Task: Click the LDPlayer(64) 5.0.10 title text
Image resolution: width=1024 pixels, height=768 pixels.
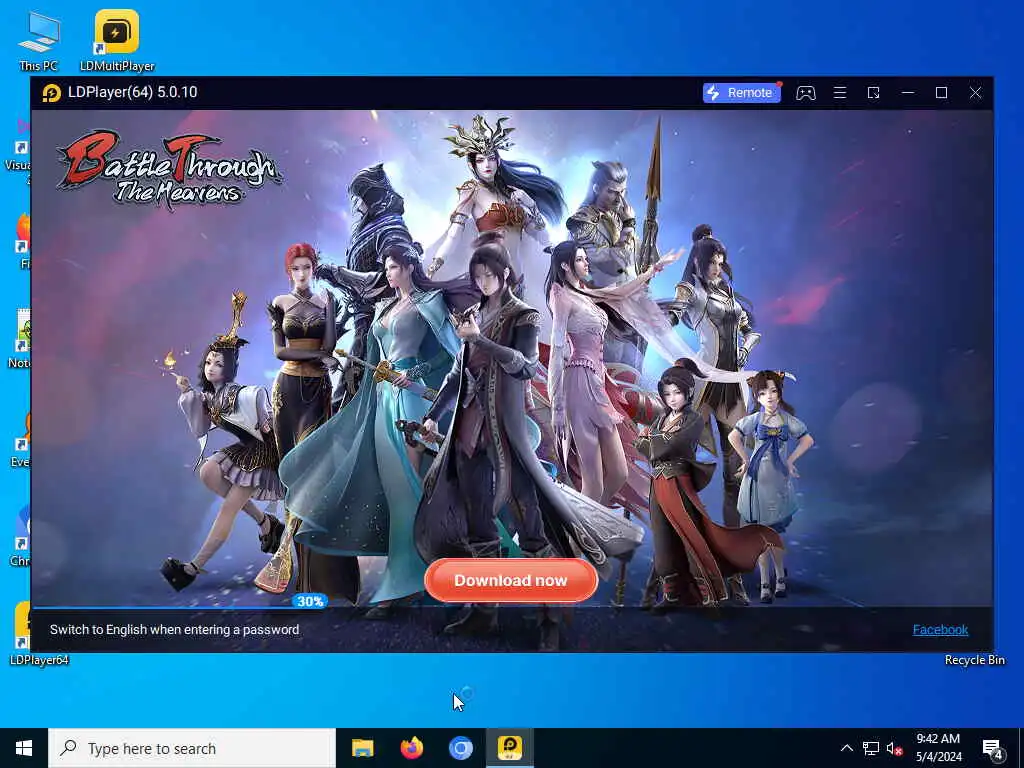Action: (133, 92)
